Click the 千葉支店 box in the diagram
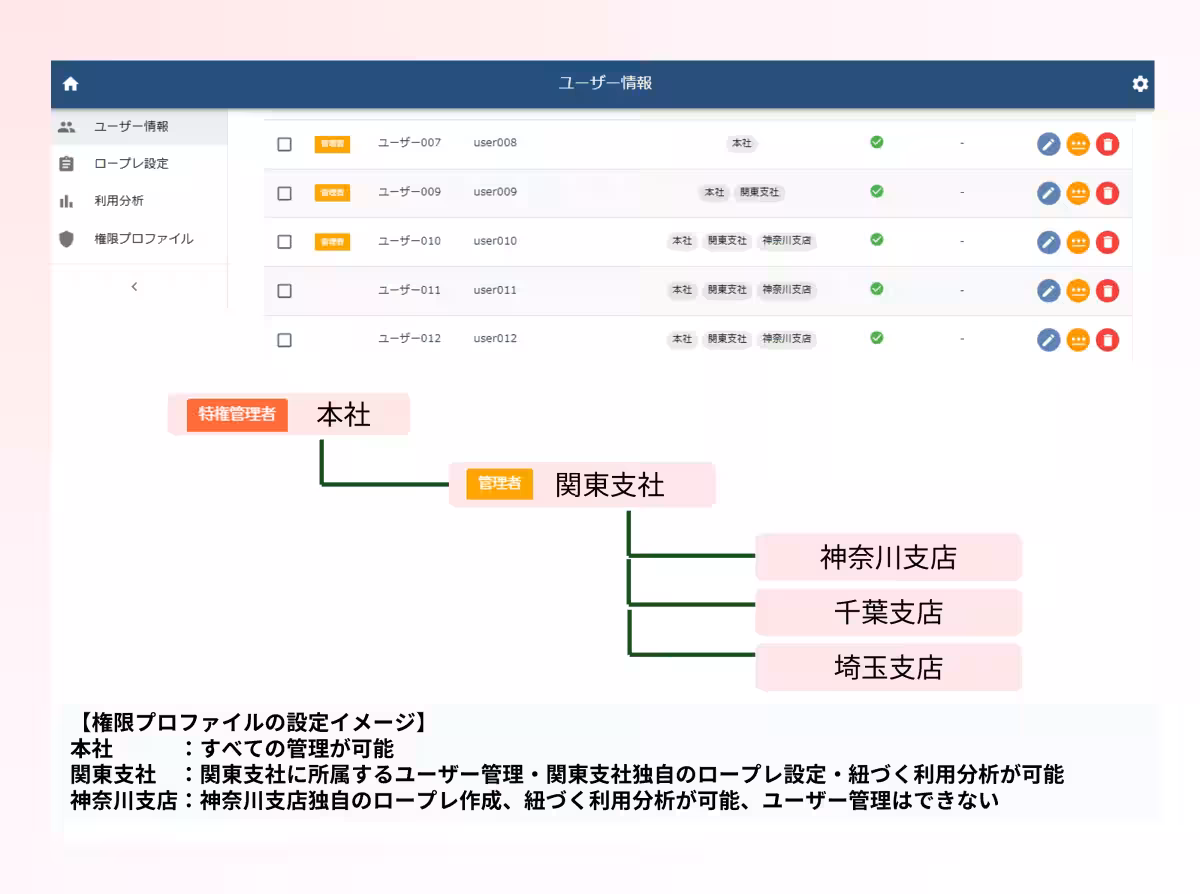This screenshot has width=1200, height=894. click(888, 612)
